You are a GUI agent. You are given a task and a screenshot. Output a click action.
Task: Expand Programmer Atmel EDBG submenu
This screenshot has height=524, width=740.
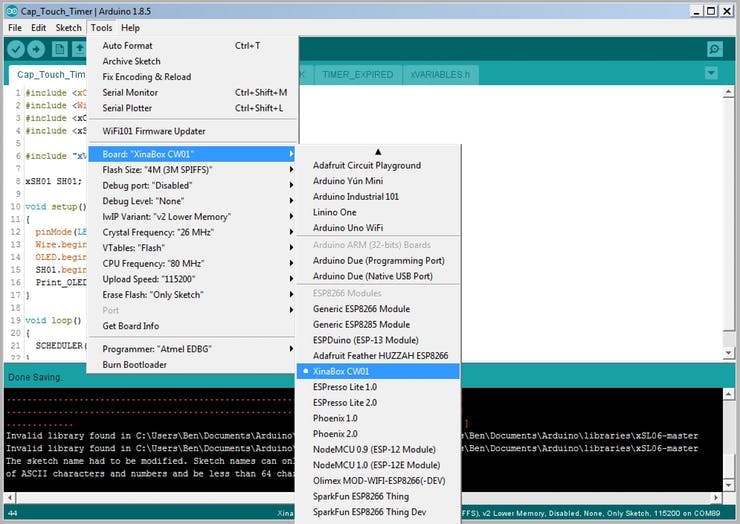coord(193,349)
